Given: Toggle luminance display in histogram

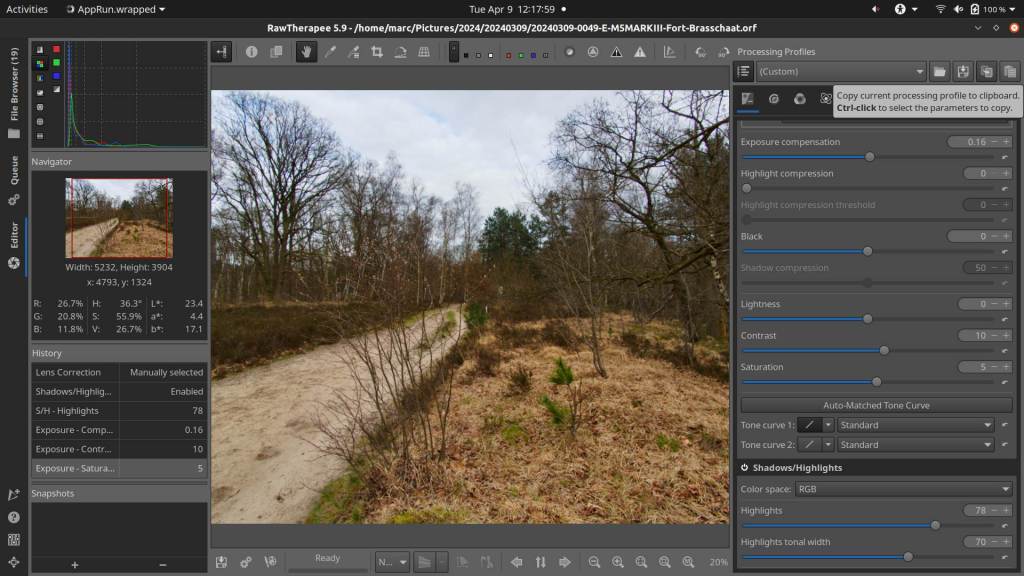Looking at the screenshot, I should click(x=56, y=89).
